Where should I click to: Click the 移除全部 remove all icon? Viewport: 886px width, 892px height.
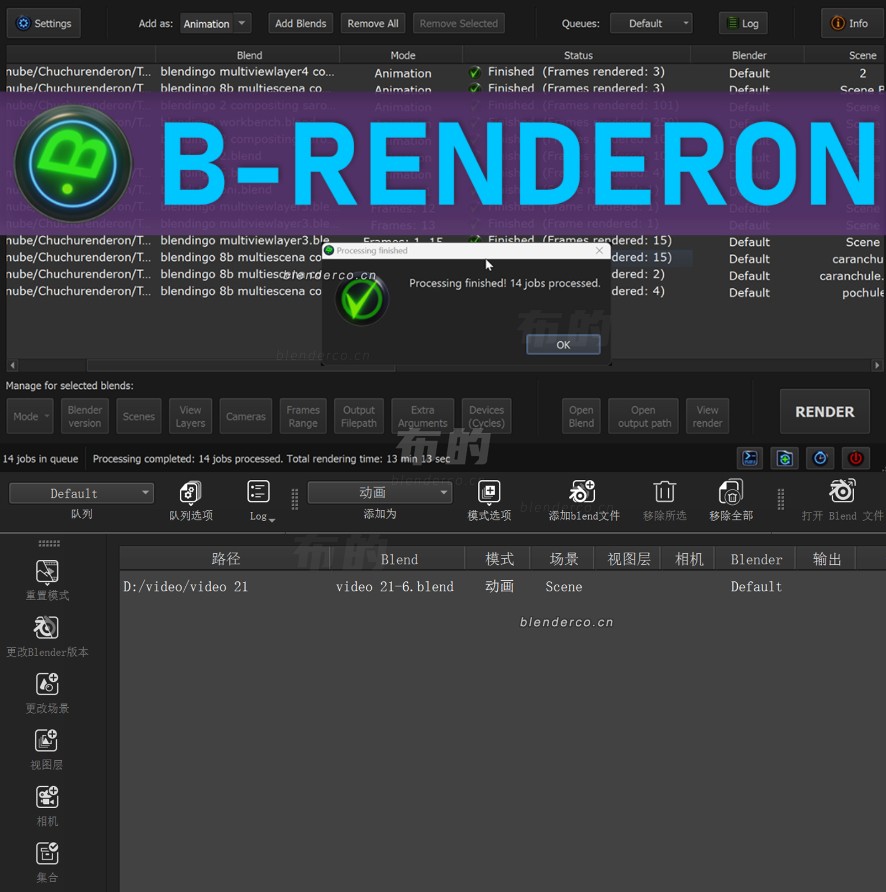731,492
